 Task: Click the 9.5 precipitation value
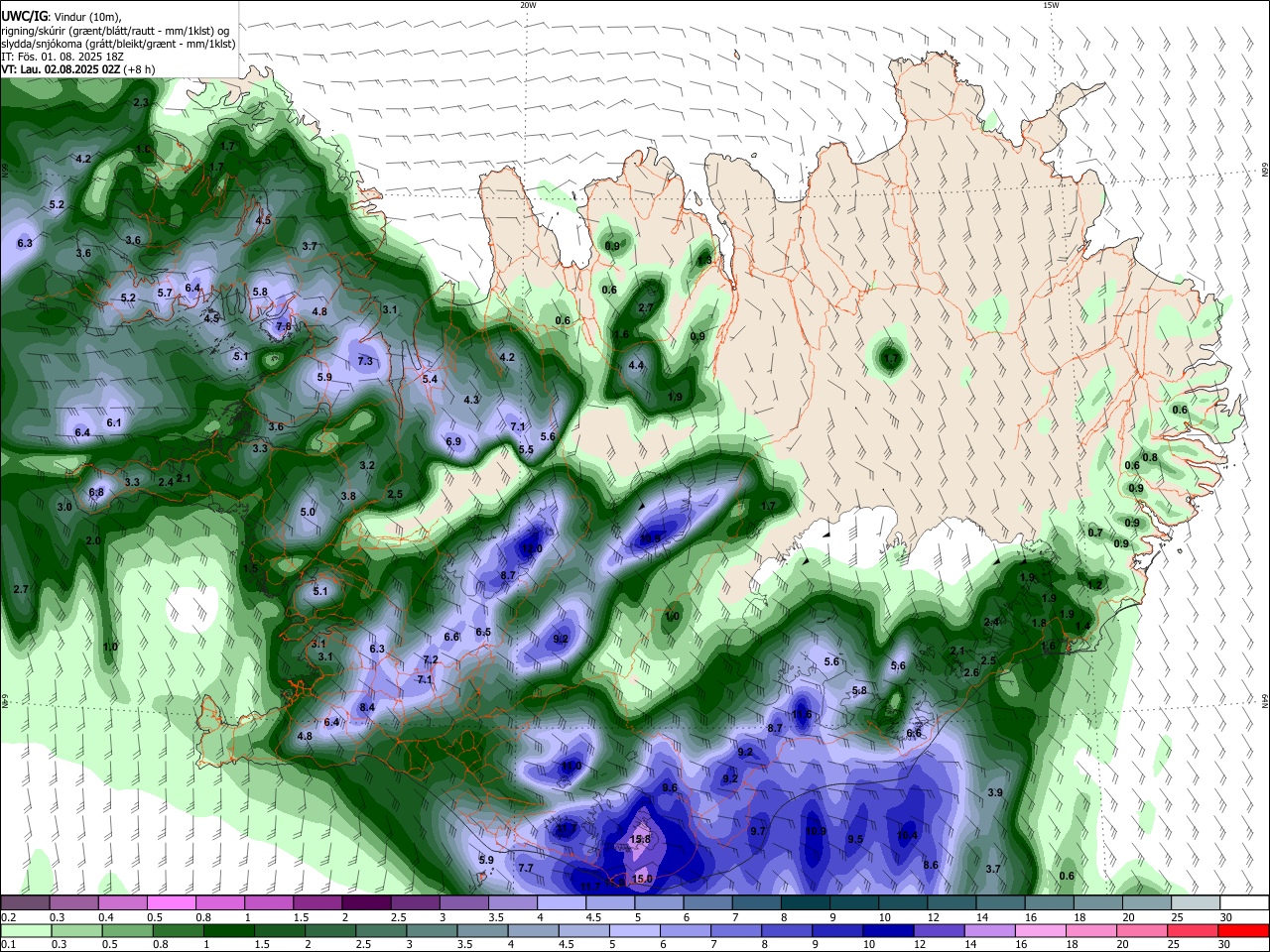click(855, 839)
